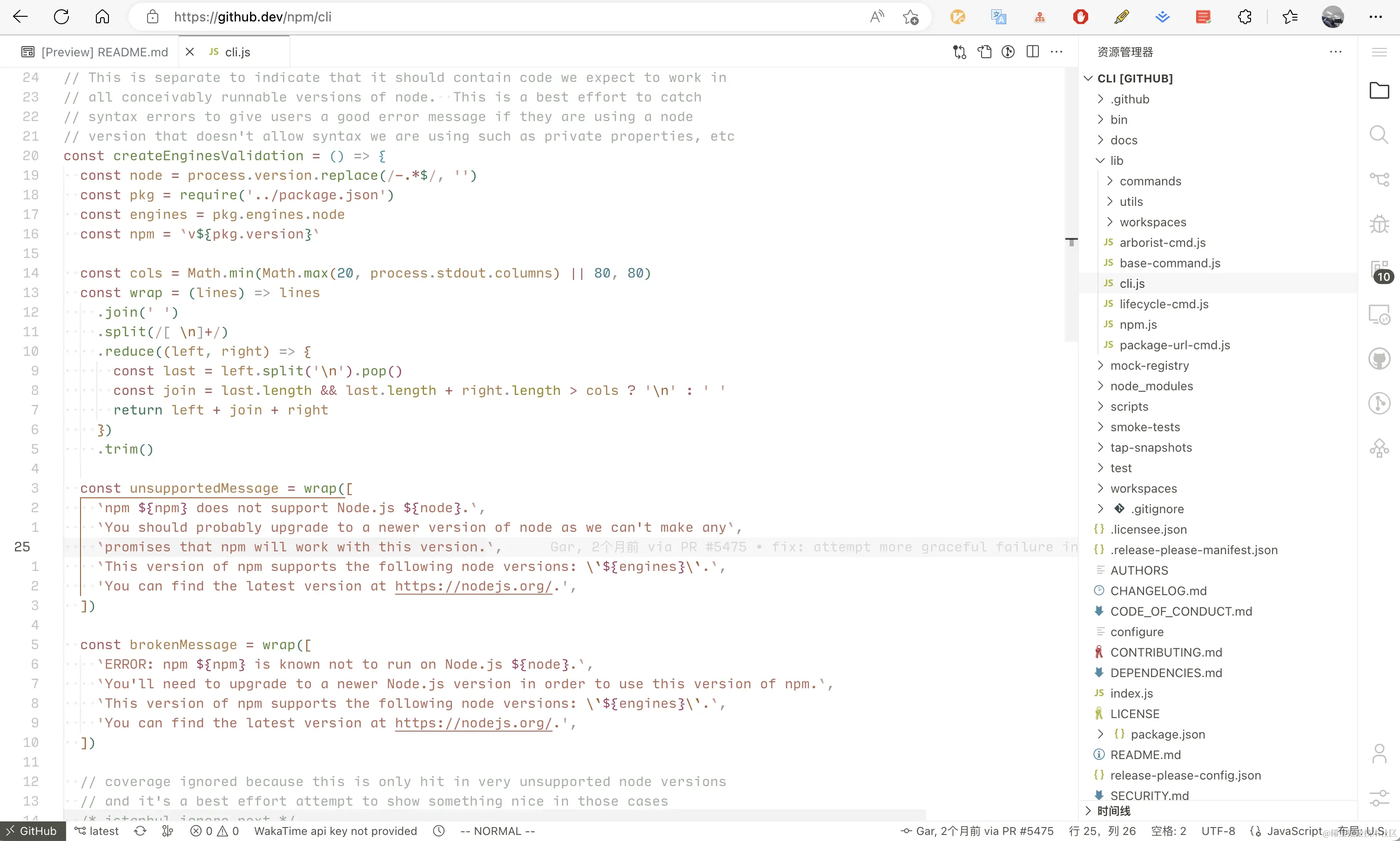Open Run and Debug view

(x=1379, y=224)
